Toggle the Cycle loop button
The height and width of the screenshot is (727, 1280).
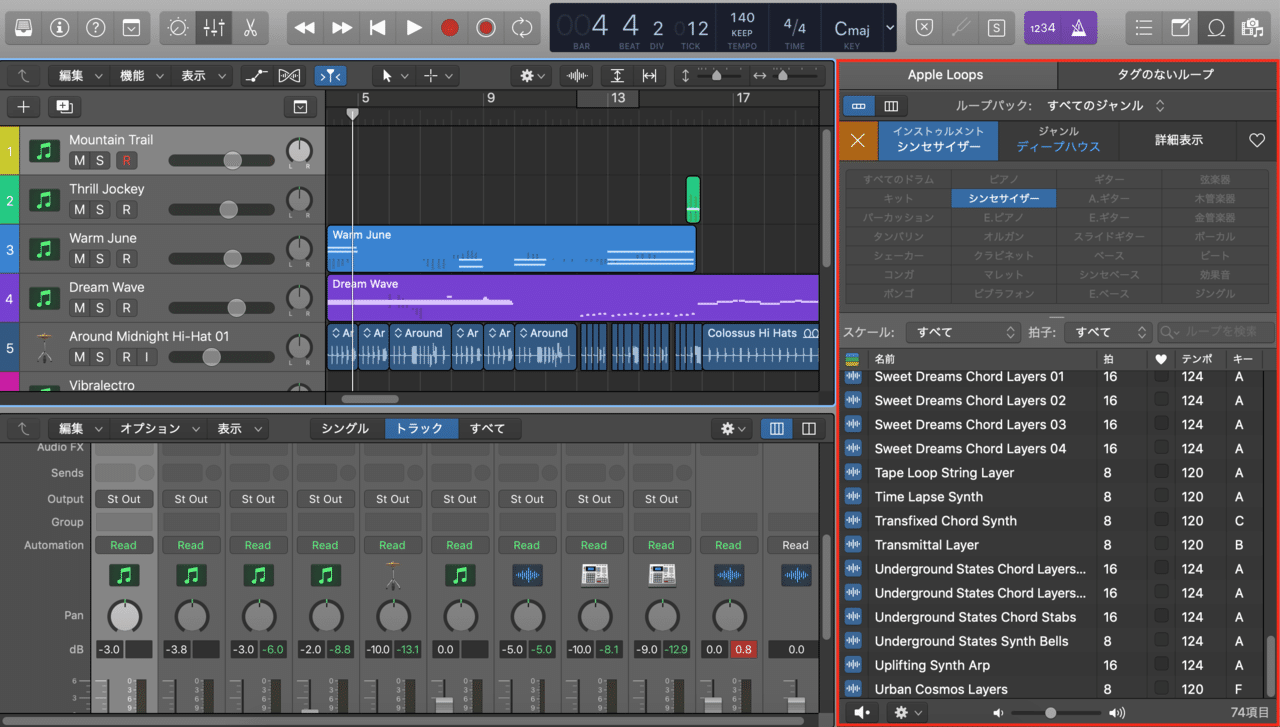(521, 28)
